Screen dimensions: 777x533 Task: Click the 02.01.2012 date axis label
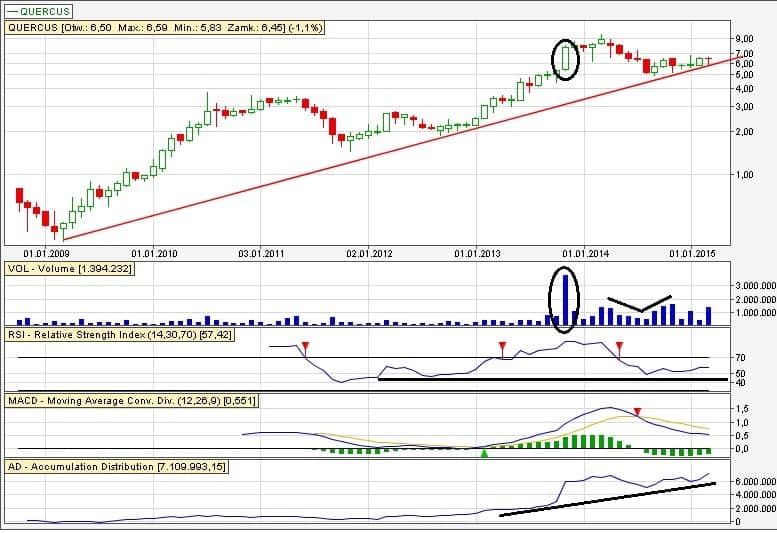point(369,253)
